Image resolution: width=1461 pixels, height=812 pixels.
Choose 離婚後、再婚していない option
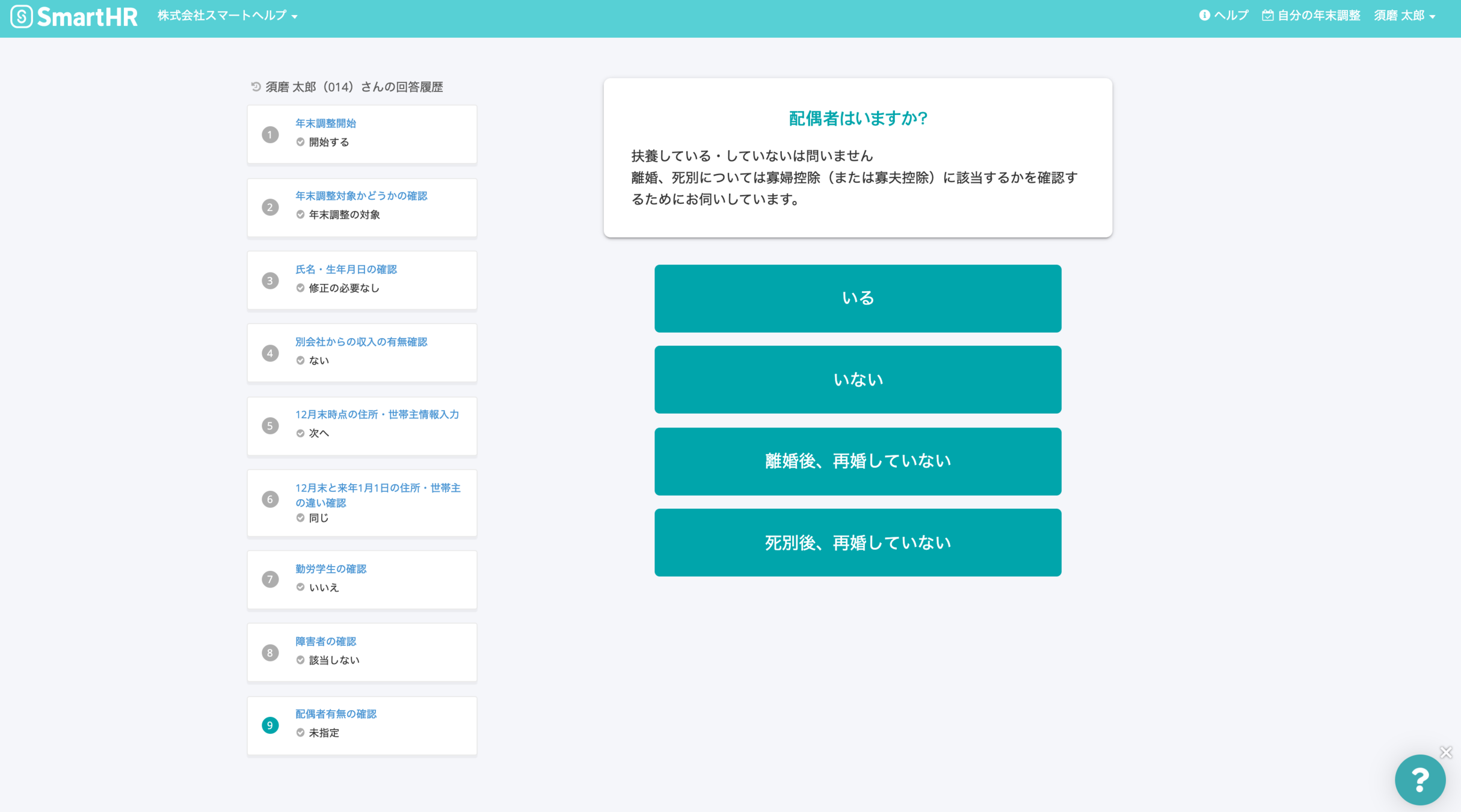[858, 461]
